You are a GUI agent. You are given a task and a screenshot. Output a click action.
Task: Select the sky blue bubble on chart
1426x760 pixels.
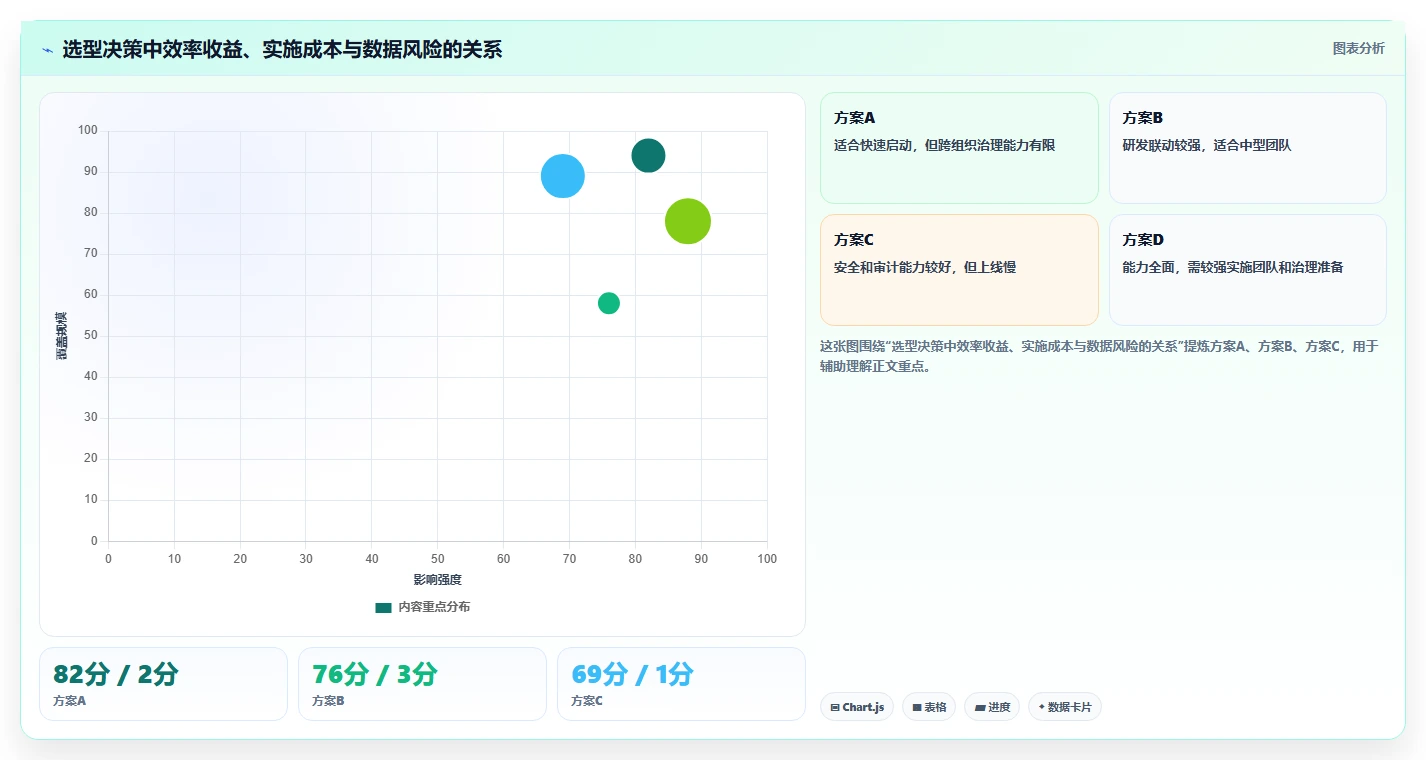(563, 176)
